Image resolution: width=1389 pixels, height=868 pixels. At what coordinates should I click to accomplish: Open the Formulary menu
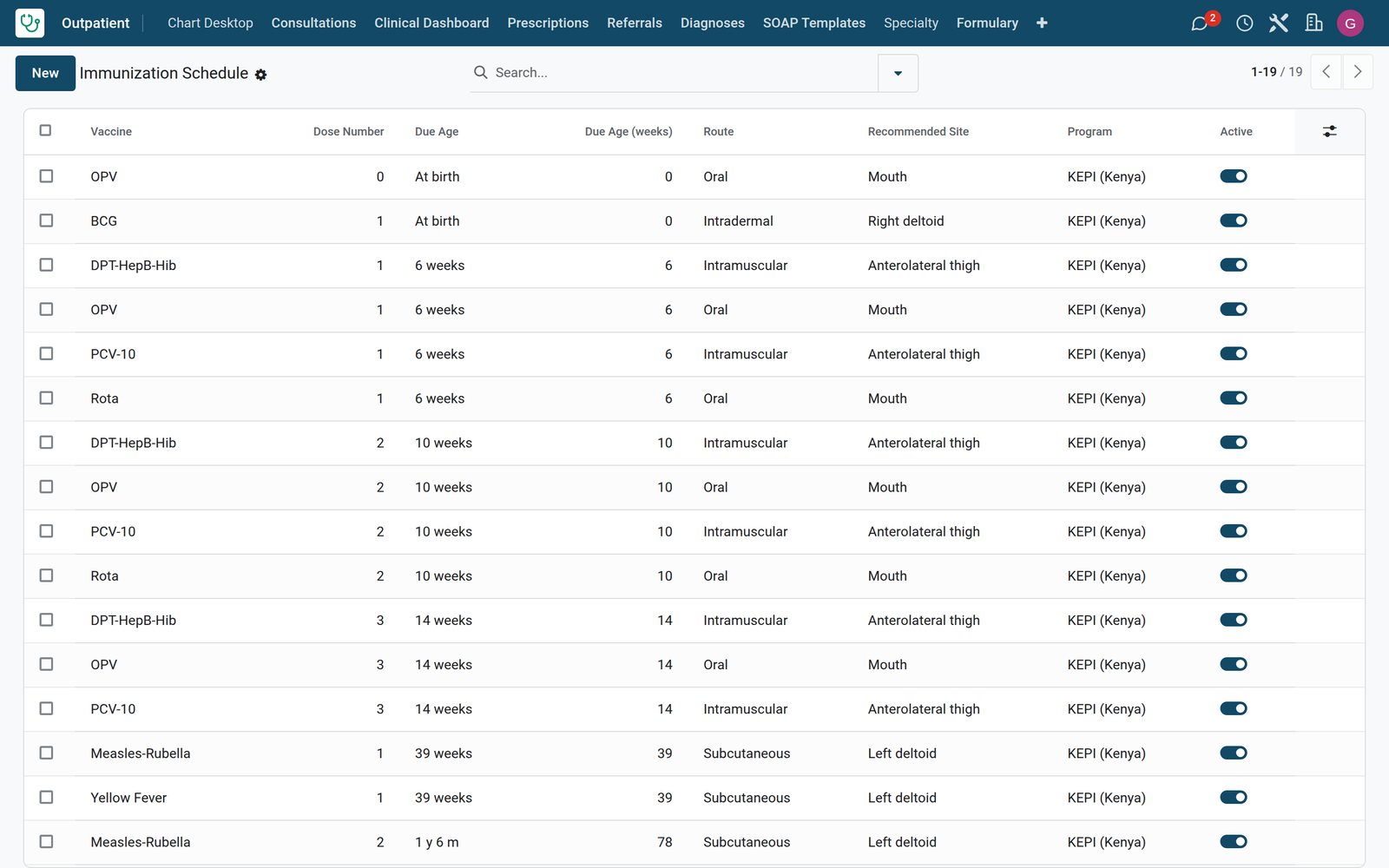coord(987,23)
